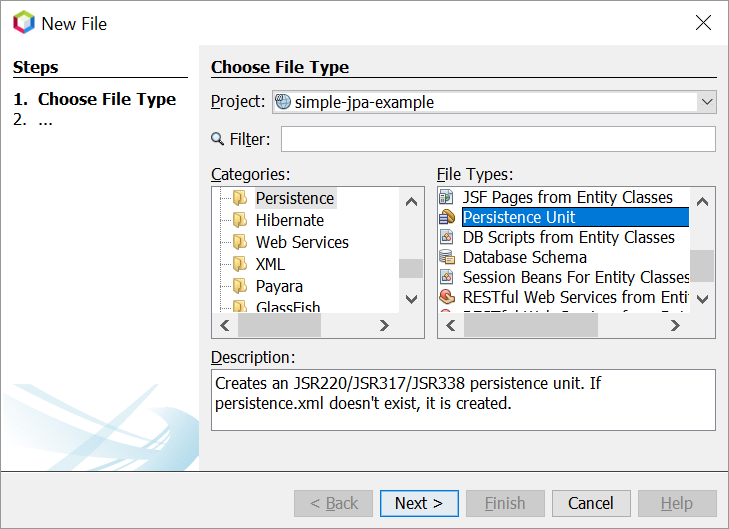Viewport: 729px width, 529px height.
Task: Click the Hibernate category folder icon
Action: click(240, 220)
